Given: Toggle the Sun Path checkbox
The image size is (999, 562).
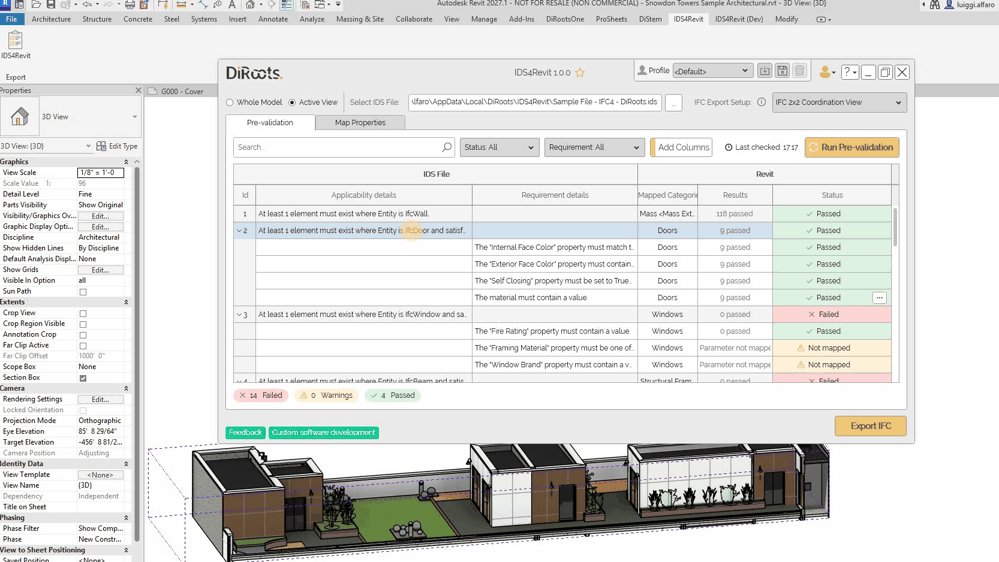Looking at the screenshot, I should pos(83,292).
